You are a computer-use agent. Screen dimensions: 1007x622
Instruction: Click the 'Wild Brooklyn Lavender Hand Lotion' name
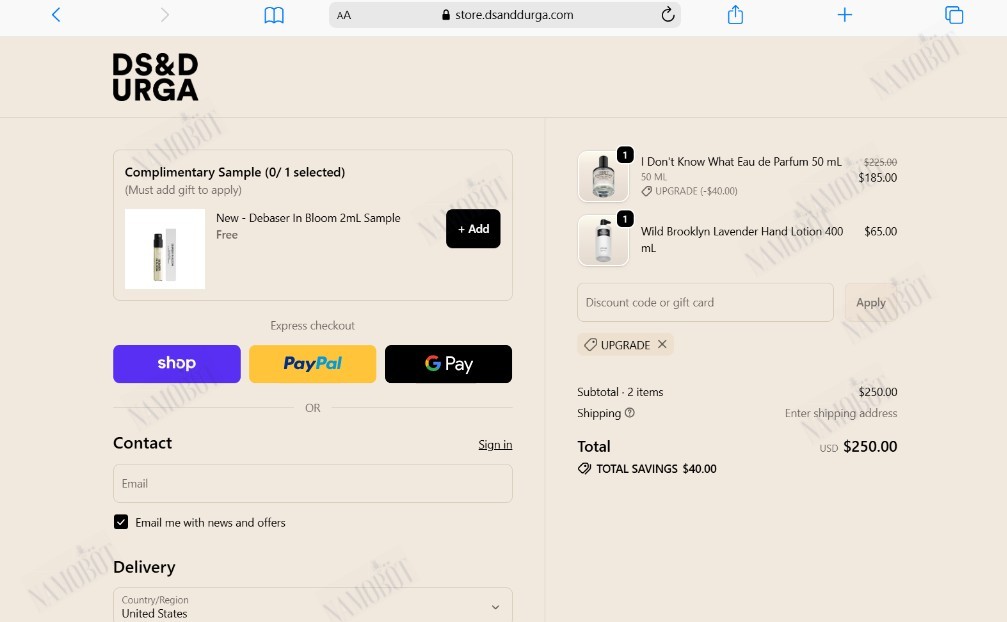(742, 239)
